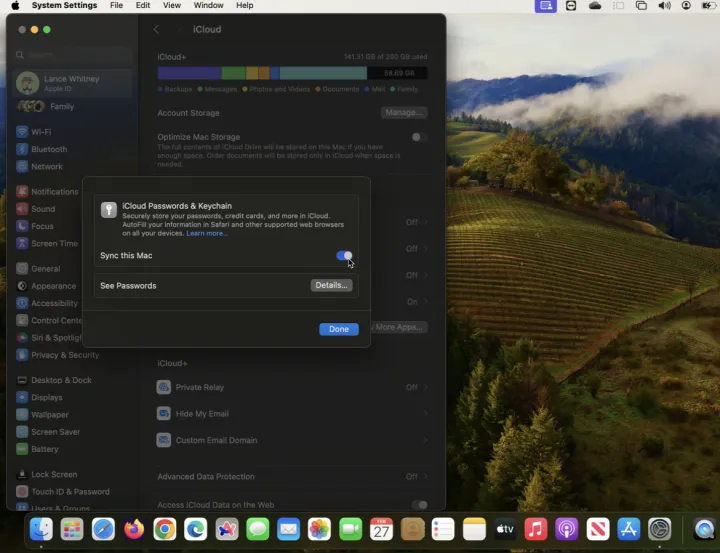Image resolution: width=720 pixels, height=553 pixels.
Task: Expand the Private Relay row chevron
Action: click(426, 387)
